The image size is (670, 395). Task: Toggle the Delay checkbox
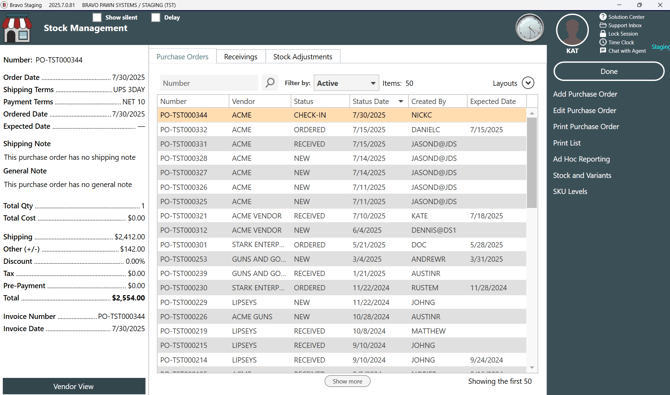pos(156,18)
